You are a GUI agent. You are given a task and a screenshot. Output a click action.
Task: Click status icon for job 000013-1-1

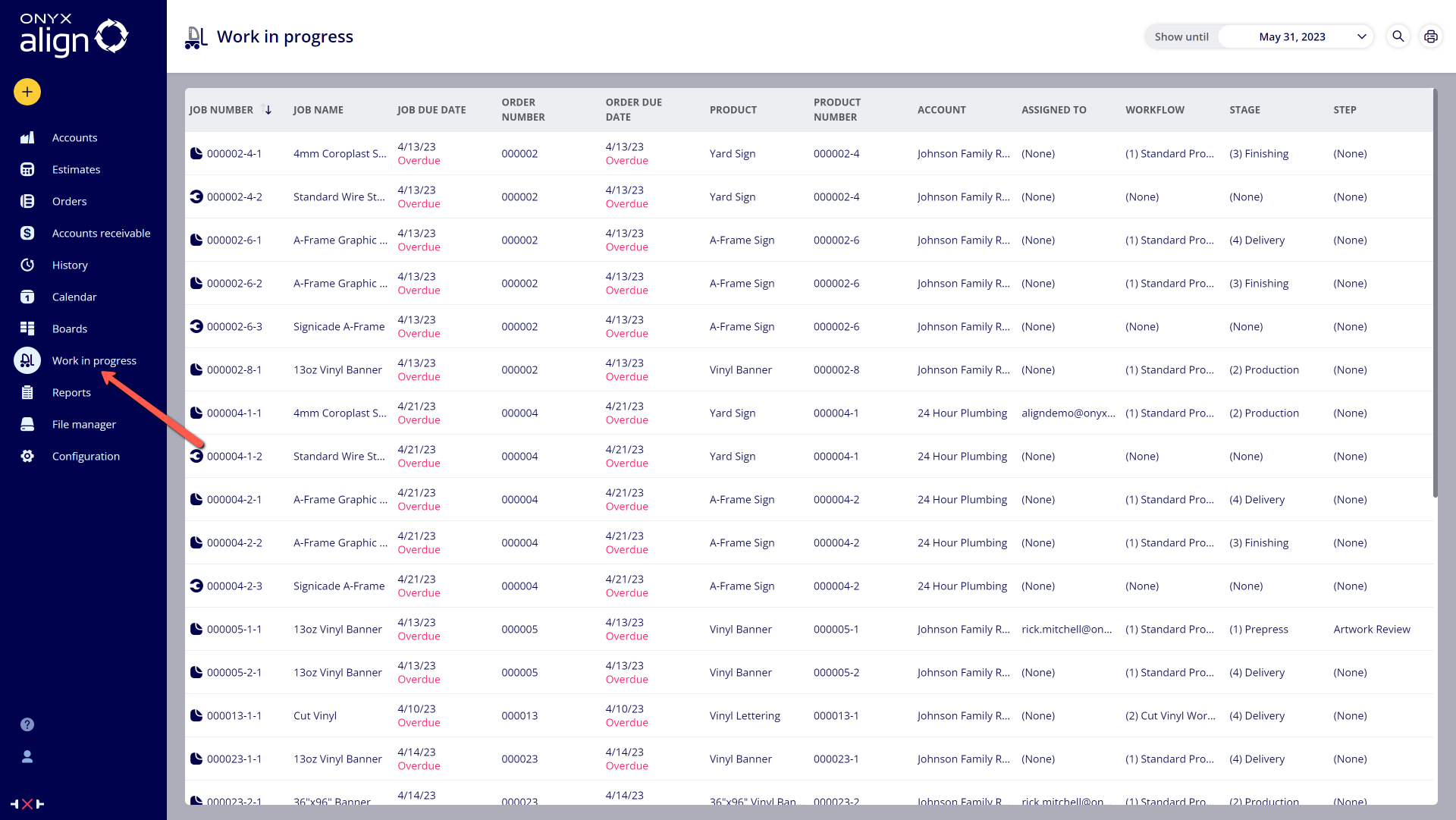[x=196, y=715]
